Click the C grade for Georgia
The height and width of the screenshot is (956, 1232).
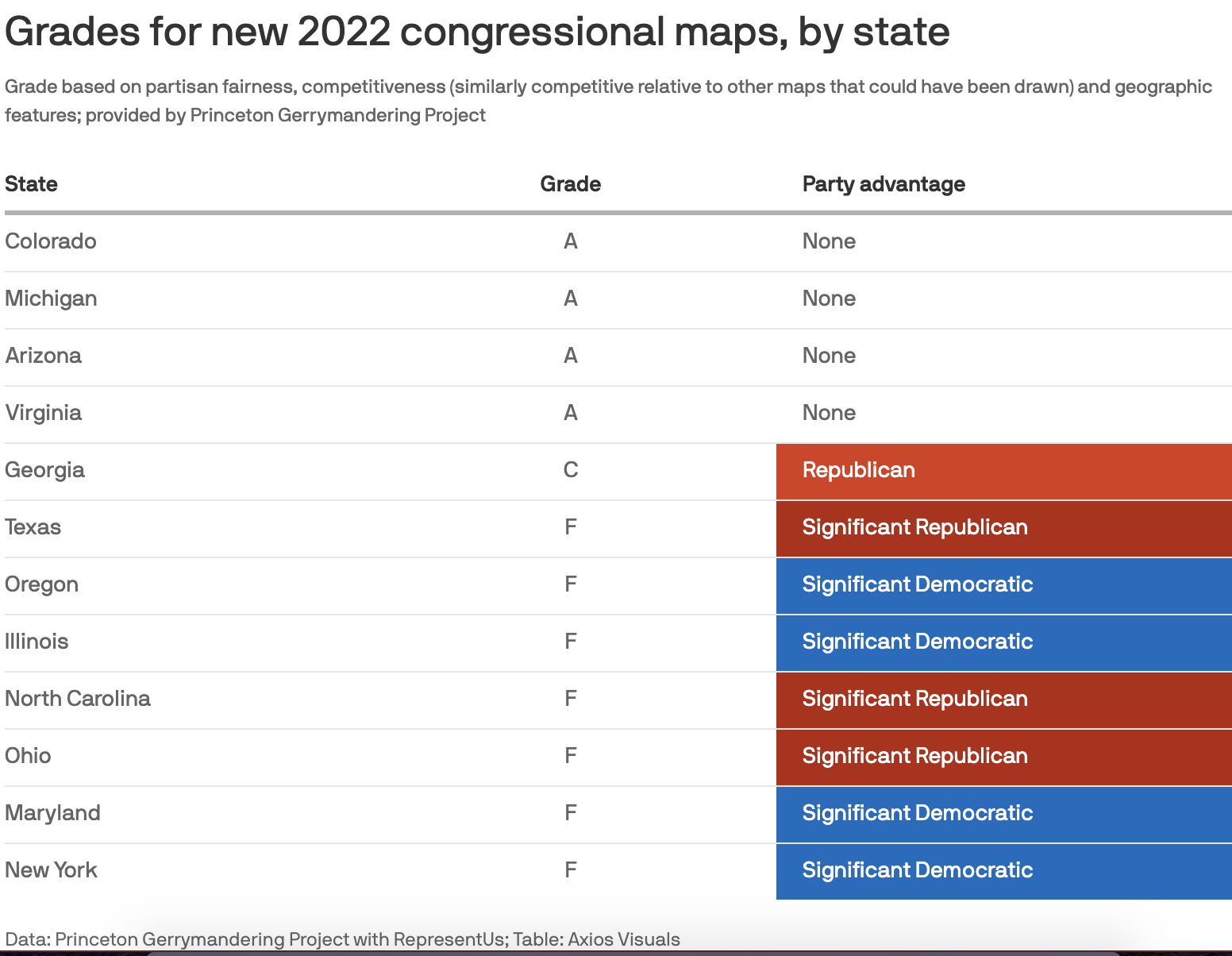[570, 470]
